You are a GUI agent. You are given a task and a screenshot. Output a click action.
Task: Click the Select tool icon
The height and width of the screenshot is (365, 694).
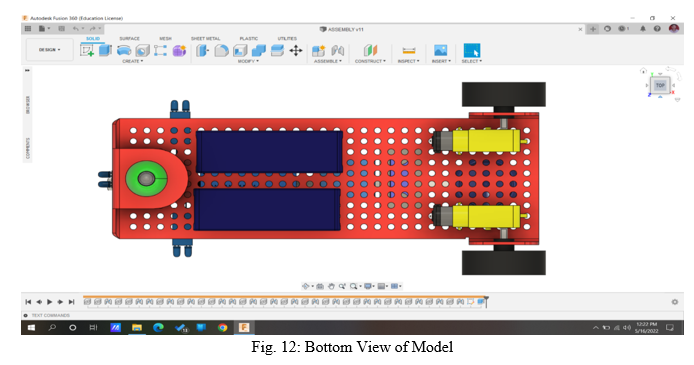point(471,50)
